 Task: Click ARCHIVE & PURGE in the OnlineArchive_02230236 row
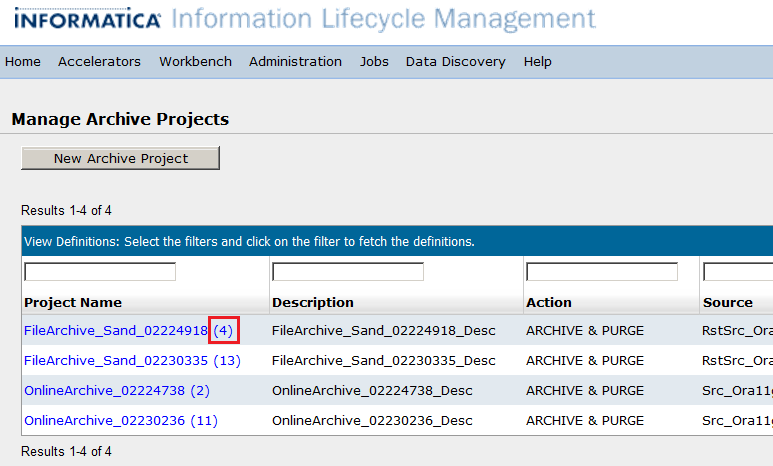pyautogui.click(x=585, y=421)
